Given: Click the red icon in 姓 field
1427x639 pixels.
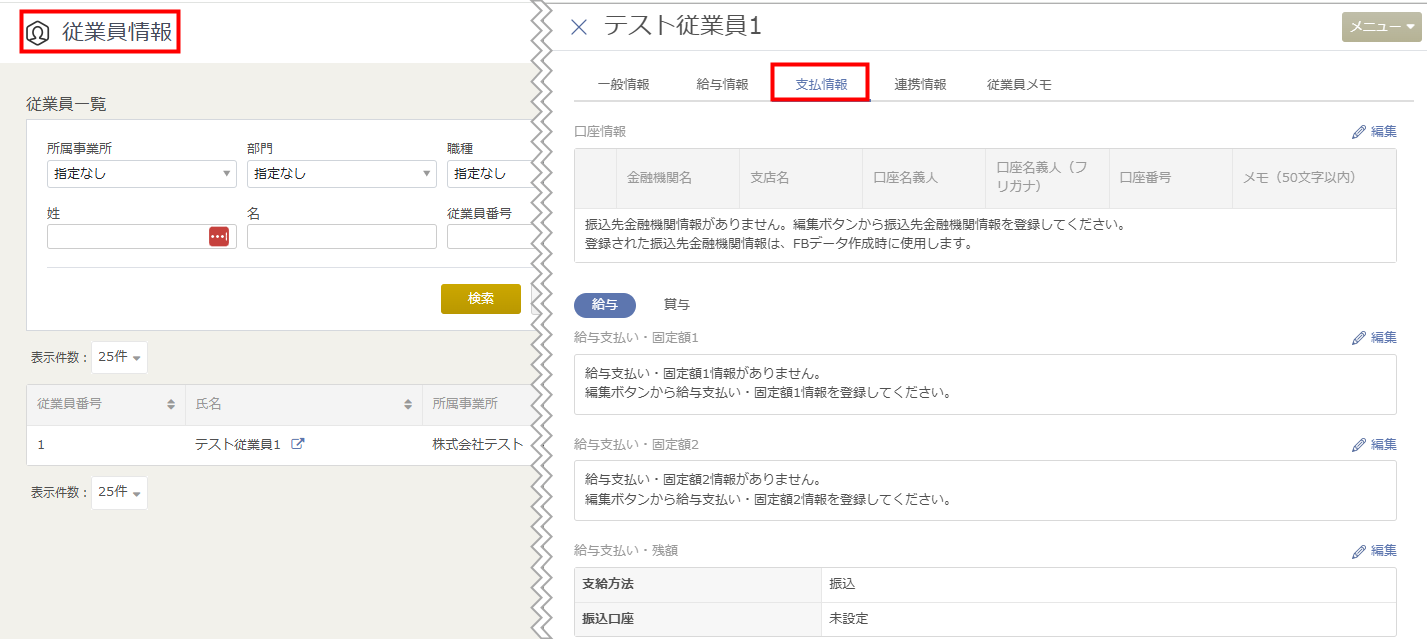Looking at the screenshot, I should pos(218,236).
